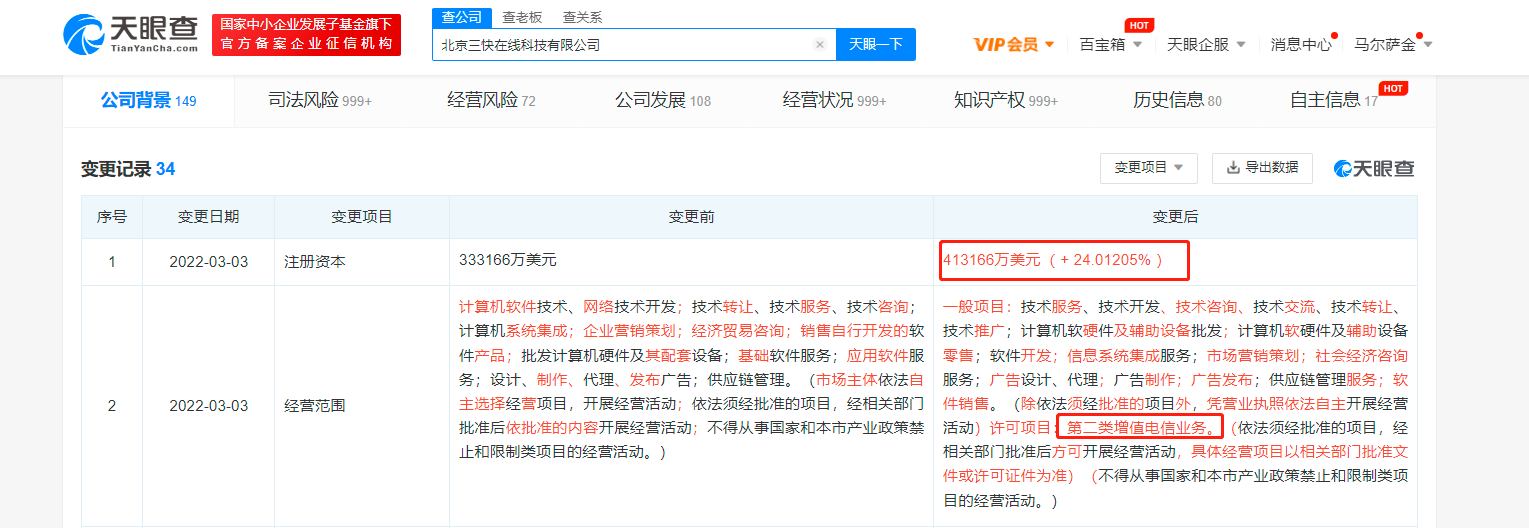Switch to the 查老板 search tab
The image size is (1529, 528).
click(522, 17)
